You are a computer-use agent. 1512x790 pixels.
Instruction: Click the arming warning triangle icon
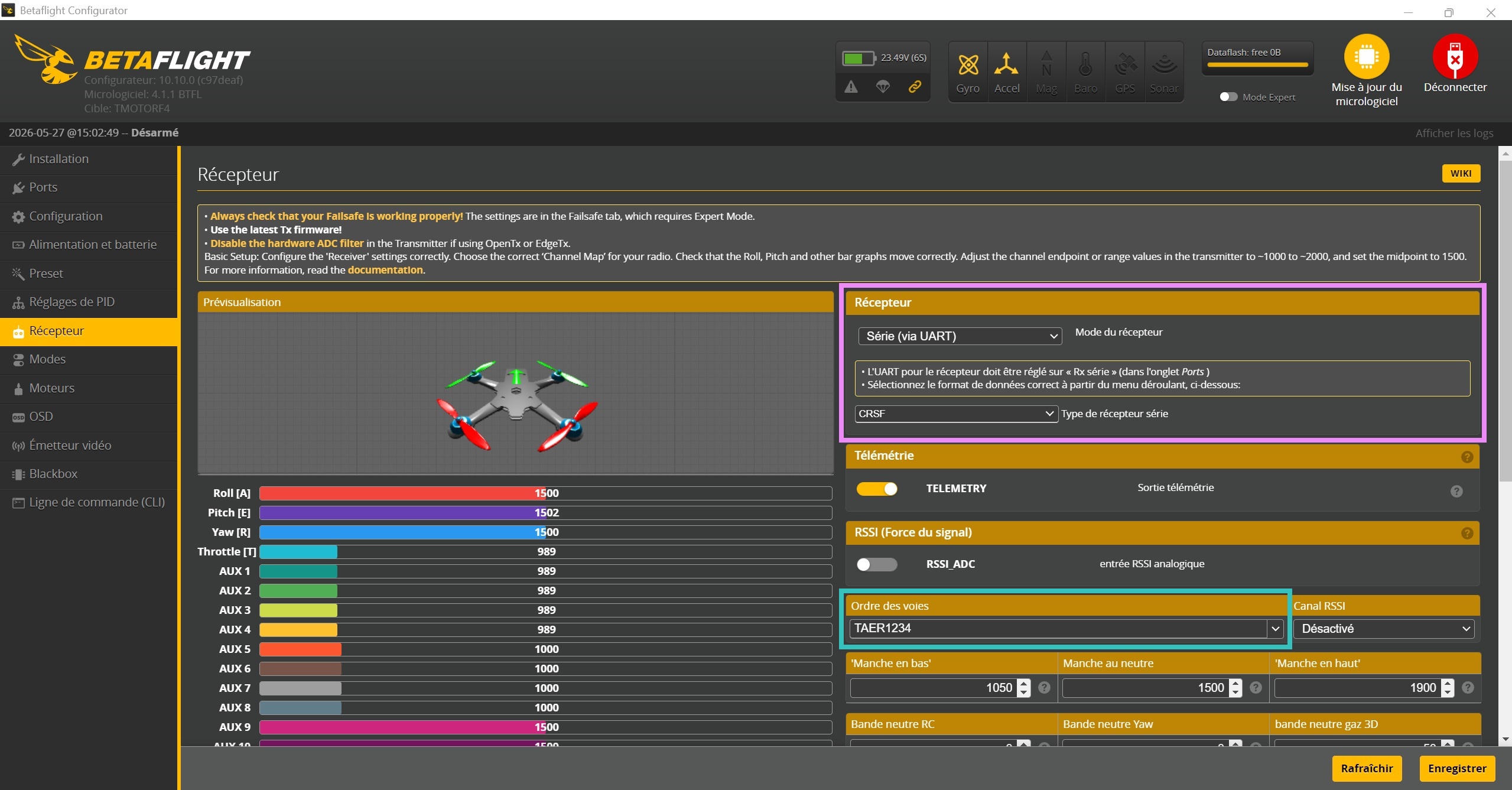click(x=851, y=87)
